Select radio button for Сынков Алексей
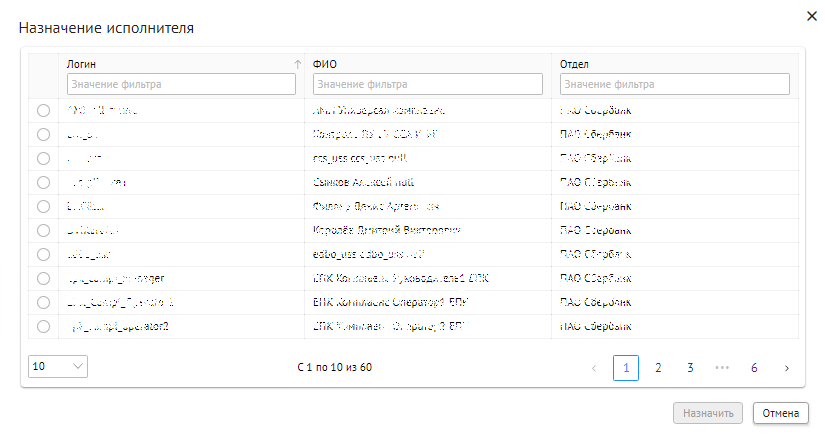Viewport: 825px width, 441px height. [43, 182]
